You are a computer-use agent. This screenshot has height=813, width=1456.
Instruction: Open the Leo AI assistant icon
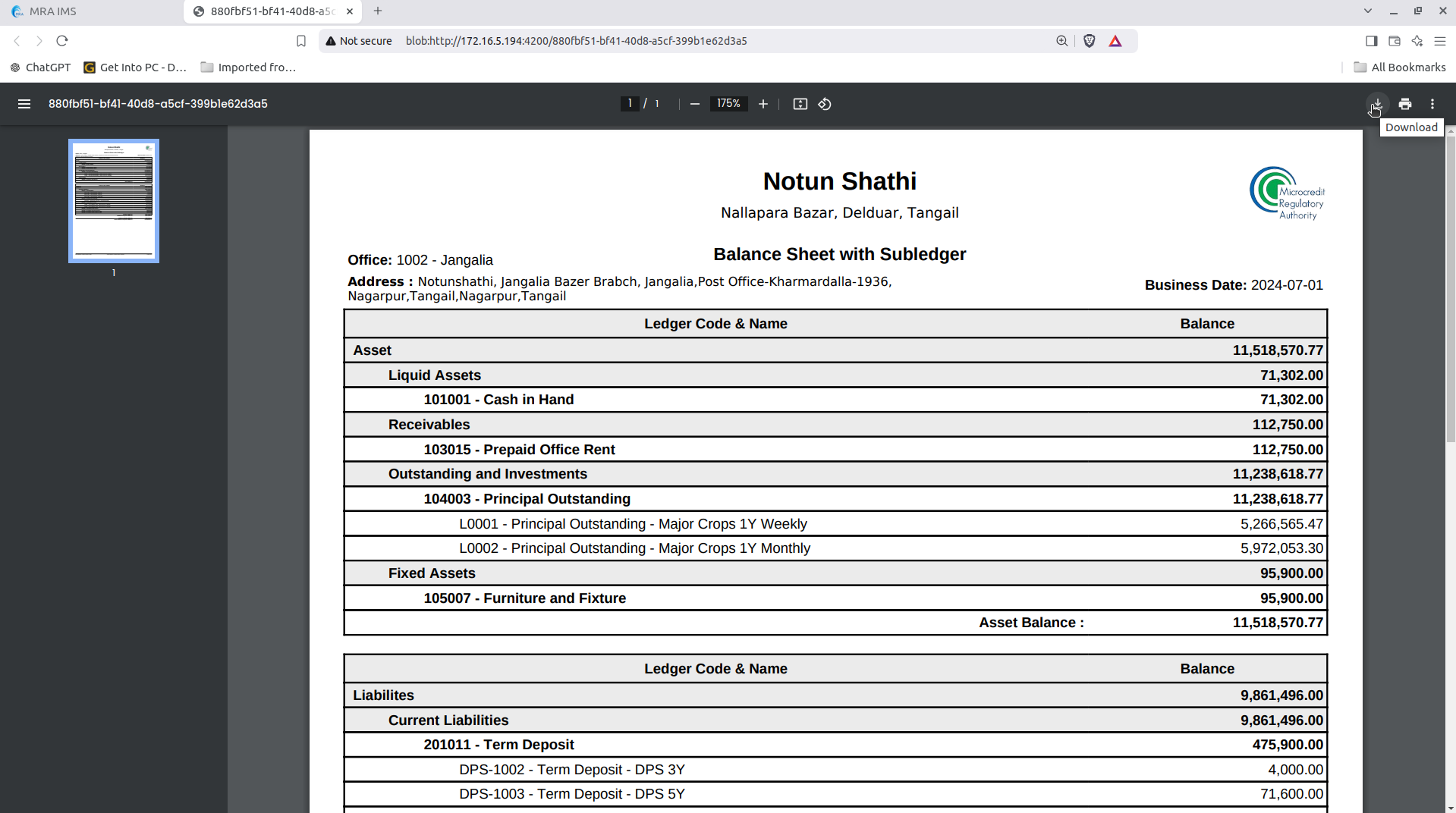point(1417,41)
